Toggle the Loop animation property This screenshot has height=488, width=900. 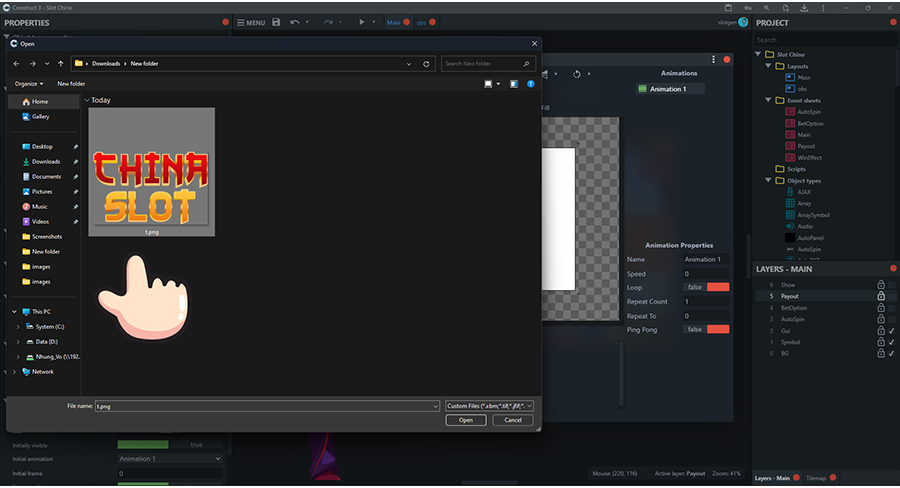pyautogui.click(x=717, y=287)
